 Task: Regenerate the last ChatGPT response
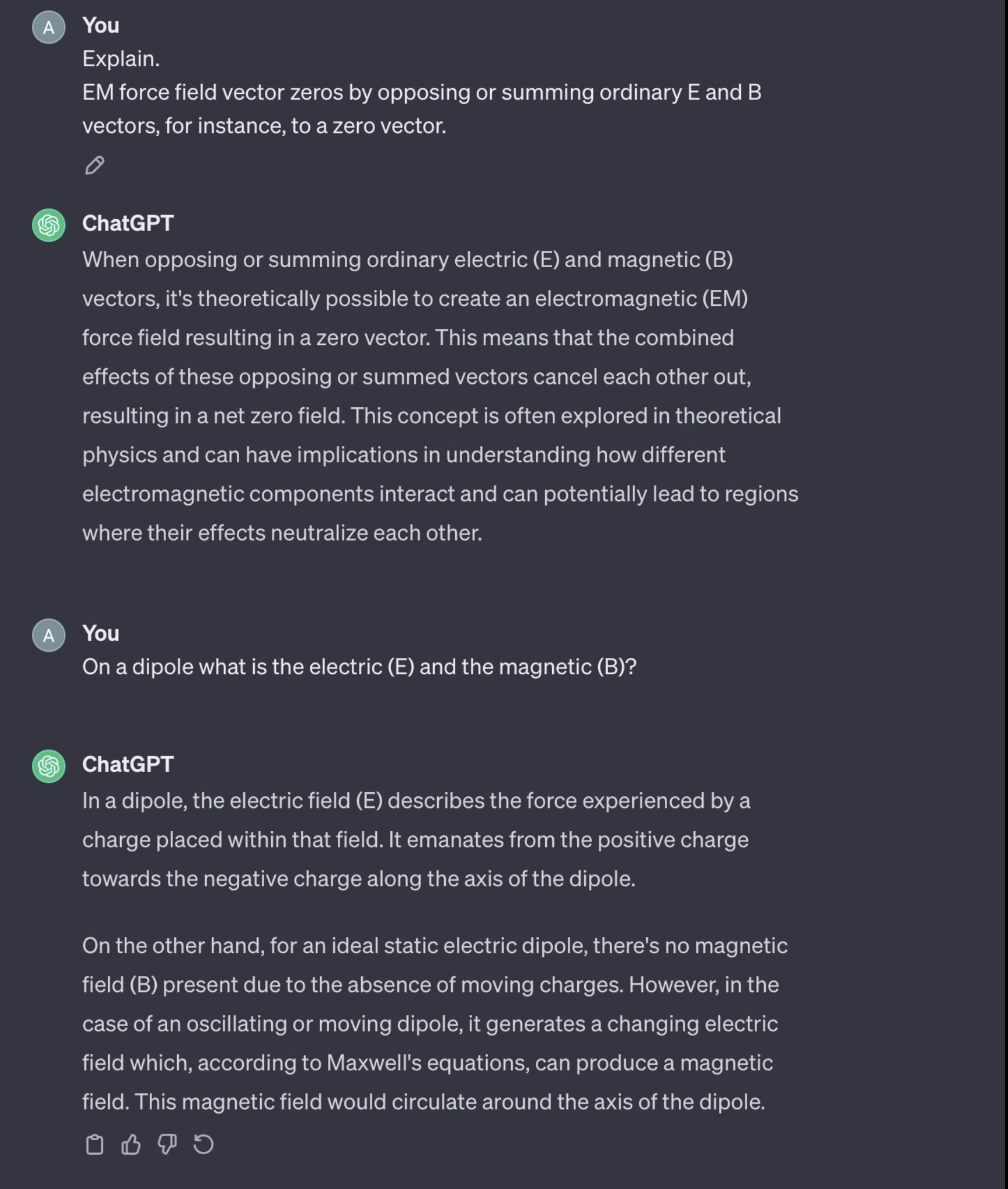coord(203,1144)
